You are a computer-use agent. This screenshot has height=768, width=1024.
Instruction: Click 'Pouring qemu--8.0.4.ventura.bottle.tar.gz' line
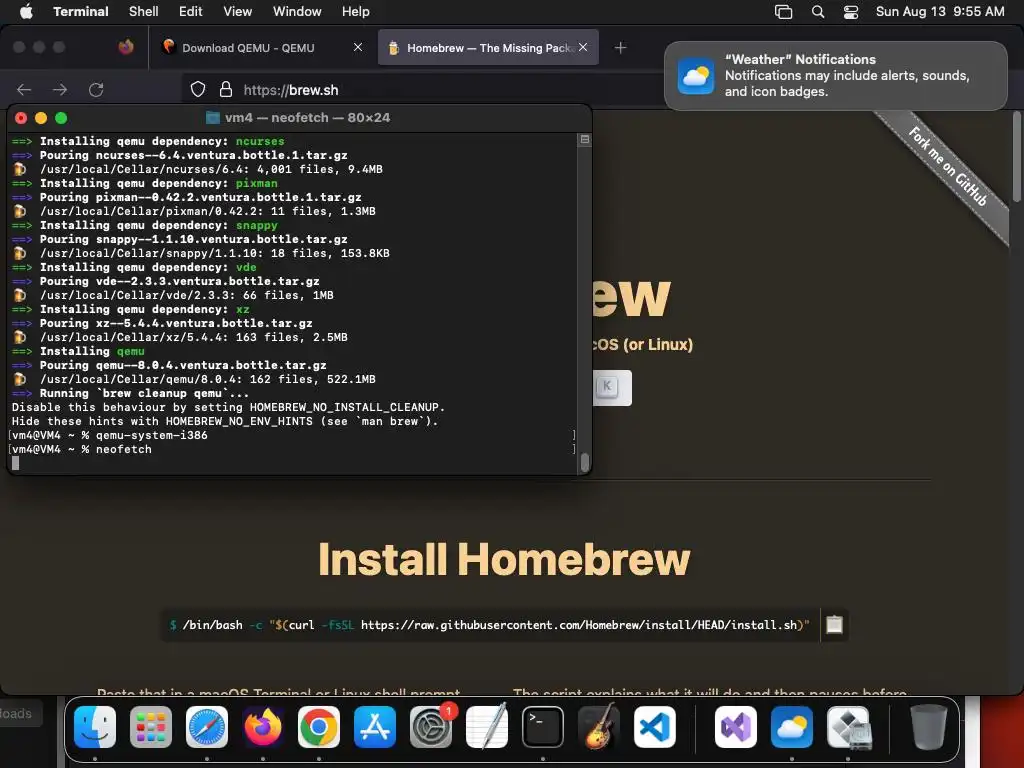pos(183,365)
